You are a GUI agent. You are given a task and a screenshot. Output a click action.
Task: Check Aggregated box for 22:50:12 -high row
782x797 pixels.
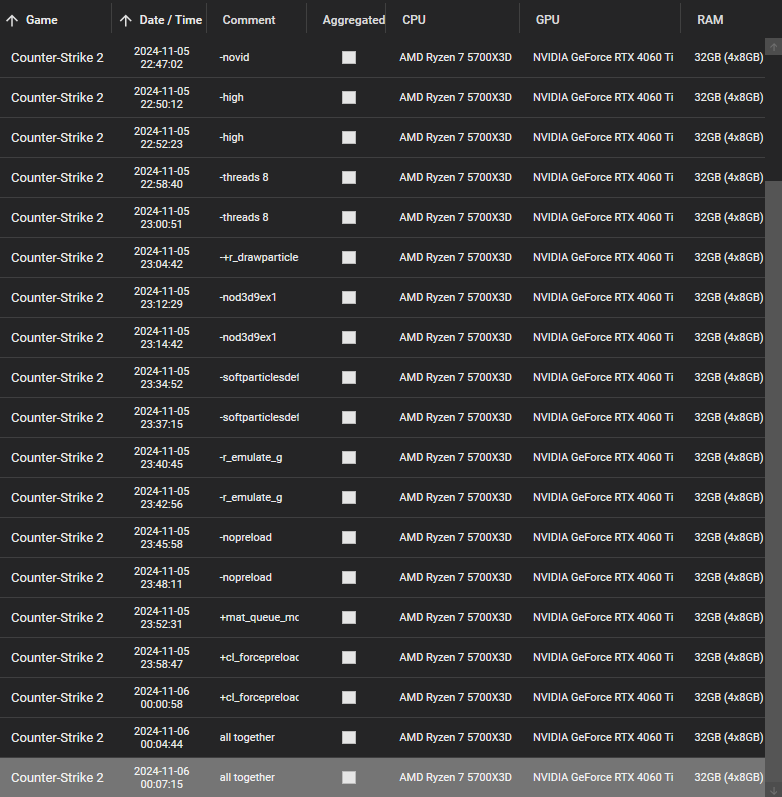pos(349,98)
